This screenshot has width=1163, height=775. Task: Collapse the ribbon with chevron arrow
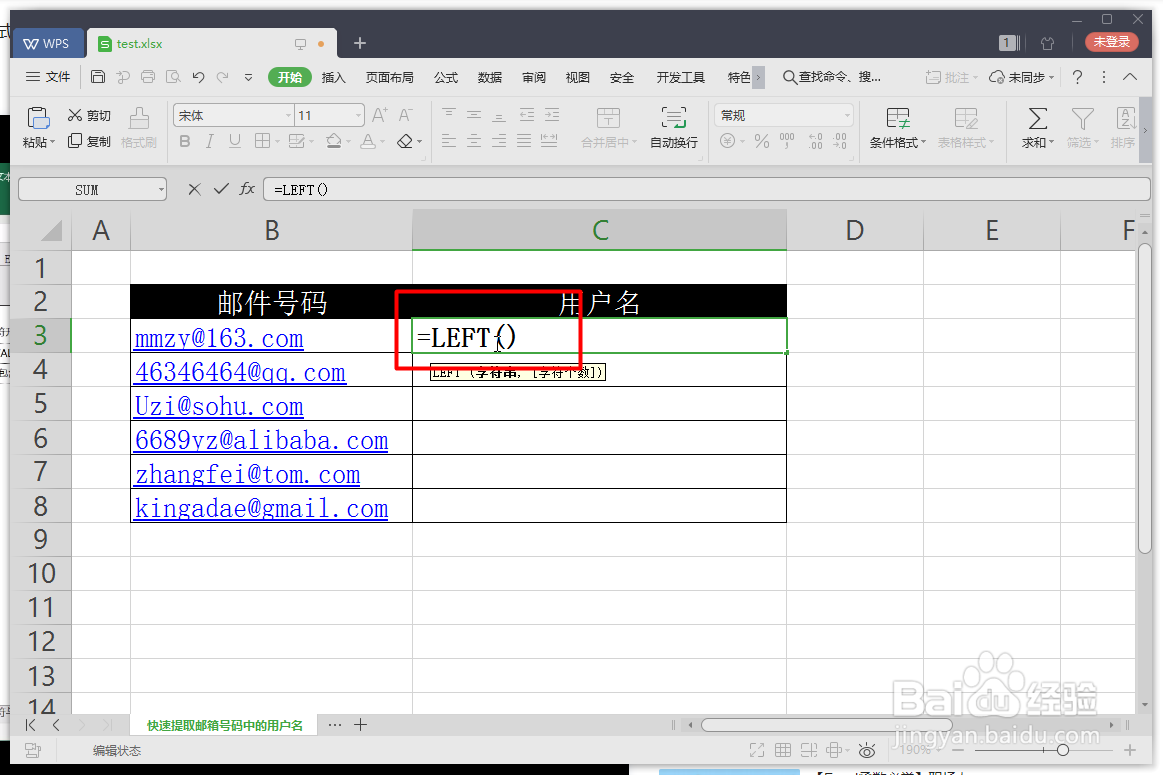click(x=1130, y=77)
